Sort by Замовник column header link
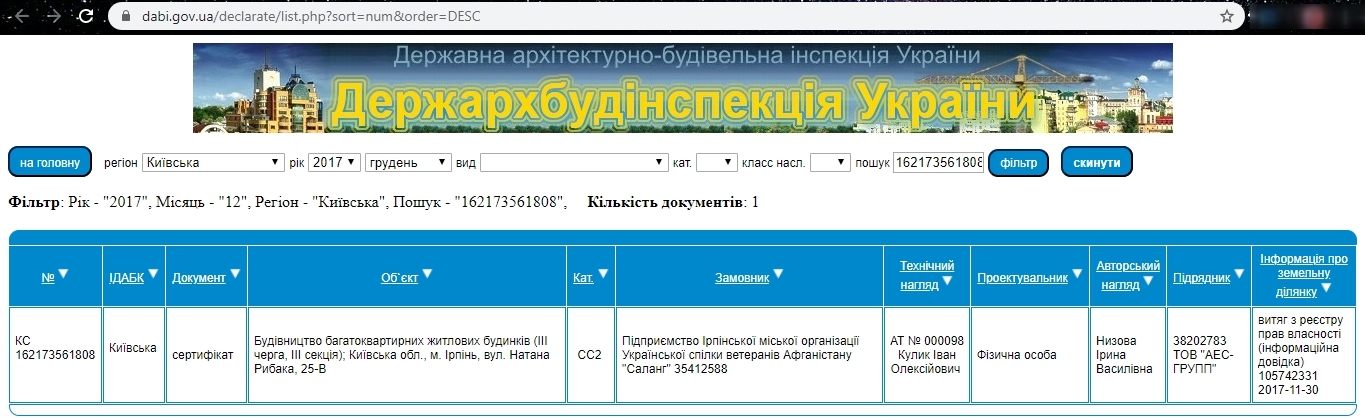 click(x=742, y=278)
